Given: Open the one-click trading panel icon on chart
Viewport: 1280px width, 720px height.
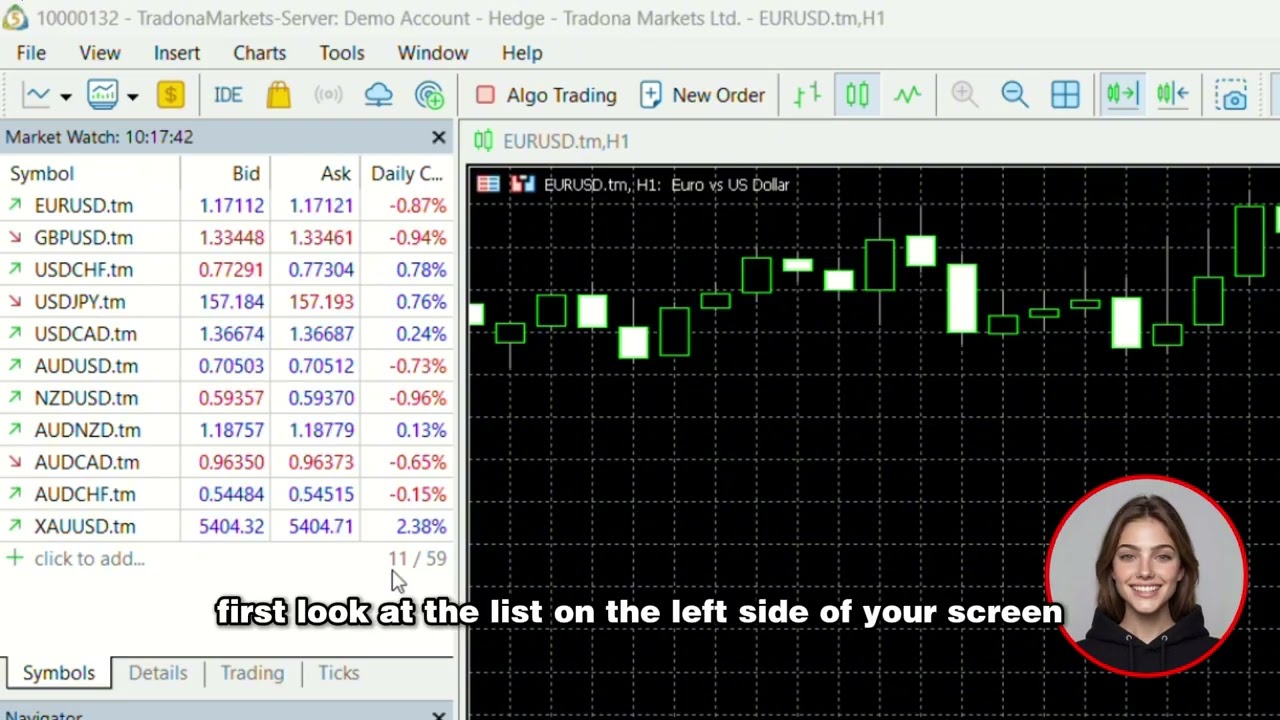Looking at the screenshot, I should (488, 184).
